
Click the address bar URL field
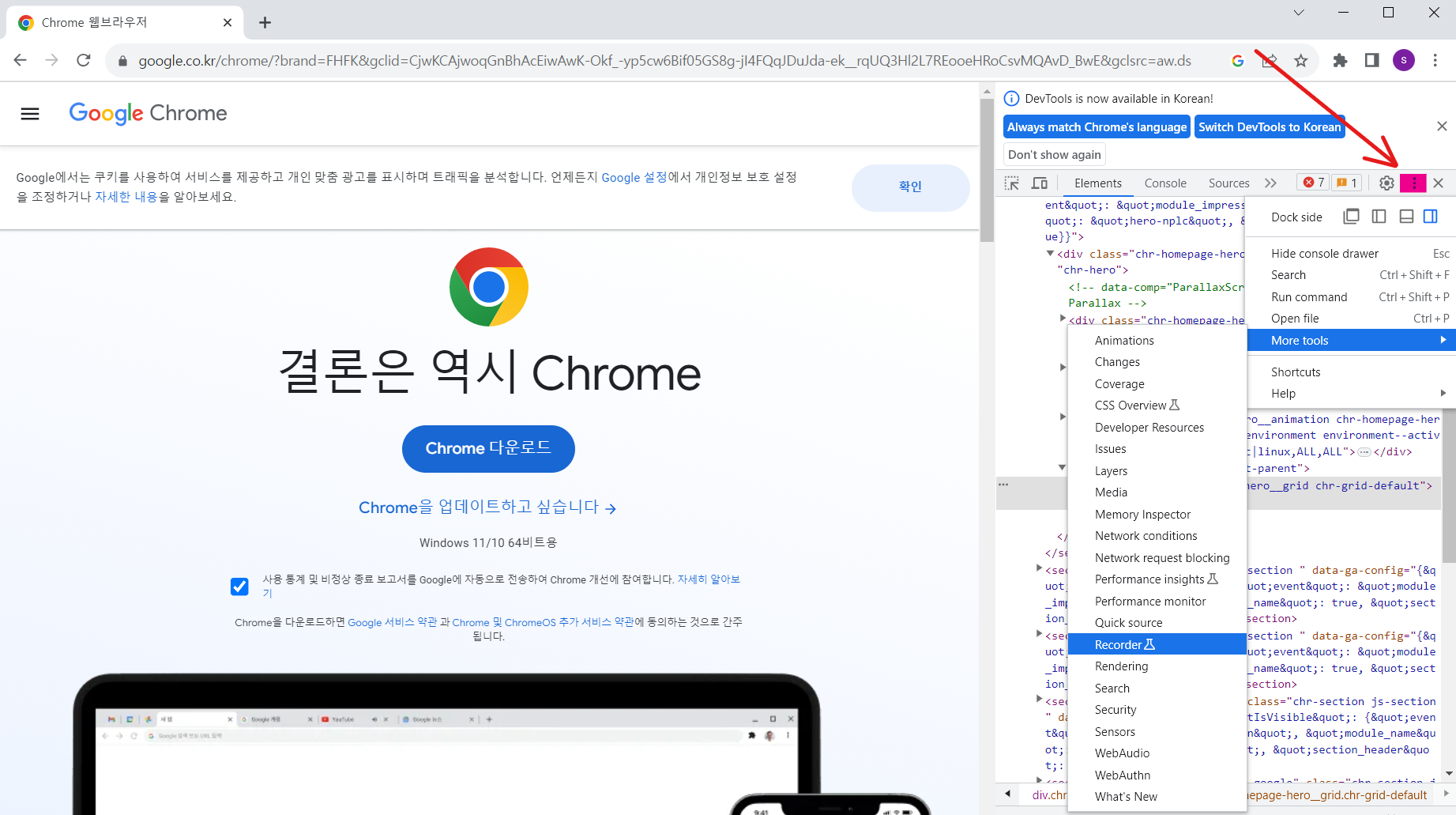point(664,60)
